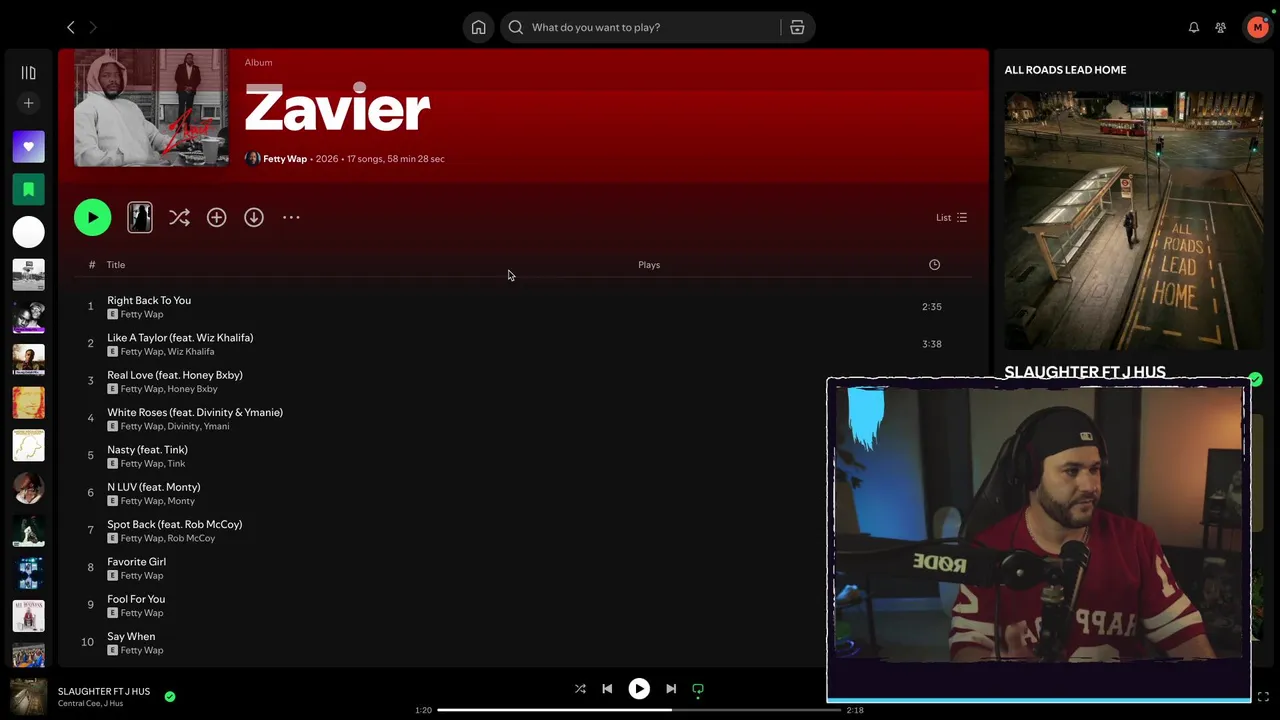The height and width of the screenshot is (720, 1280).
Task: Open Tink artist link on track 5
Action: 176,464
